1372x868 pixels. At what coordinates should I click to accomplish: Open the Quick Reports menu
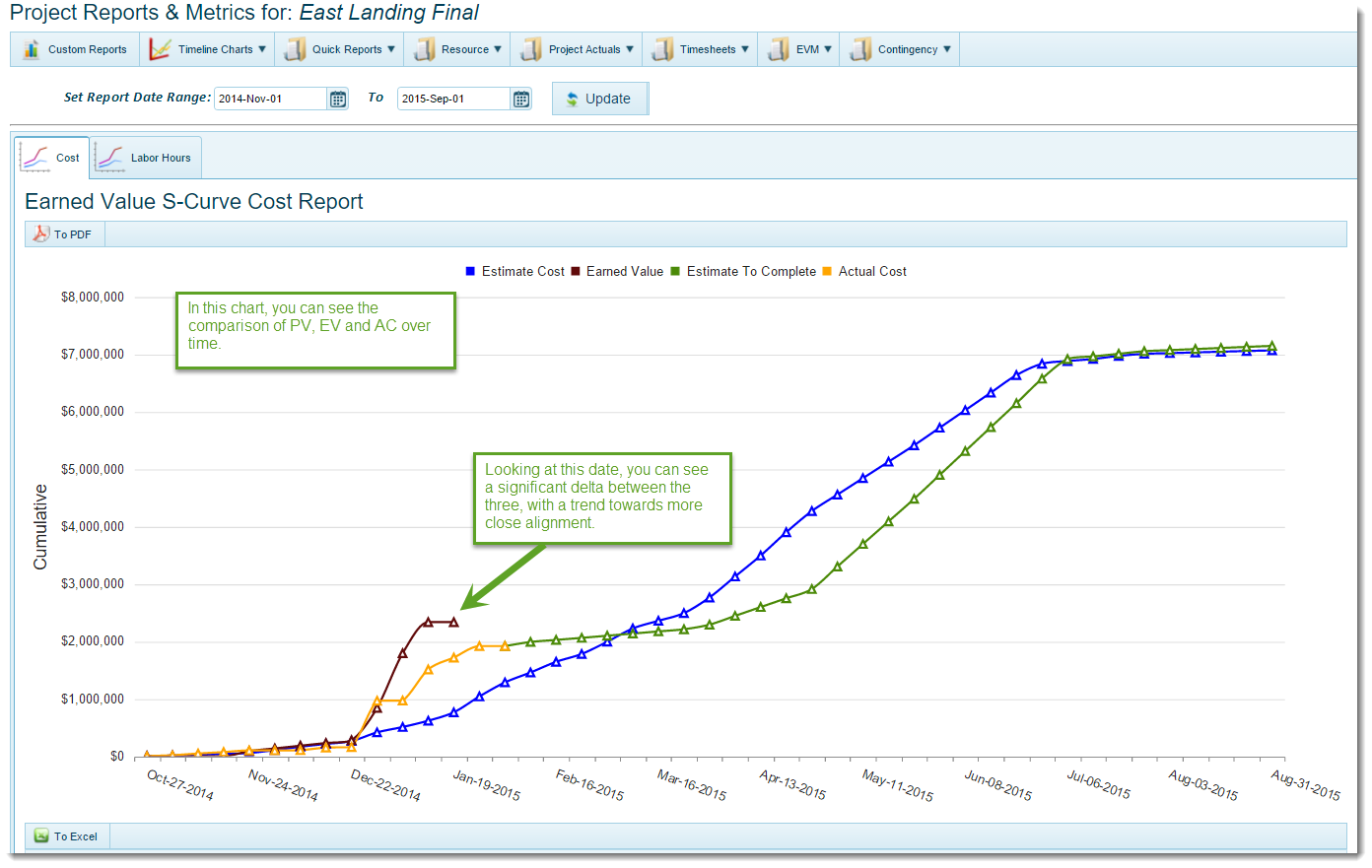pyautogui.click(x=339, y=49)
